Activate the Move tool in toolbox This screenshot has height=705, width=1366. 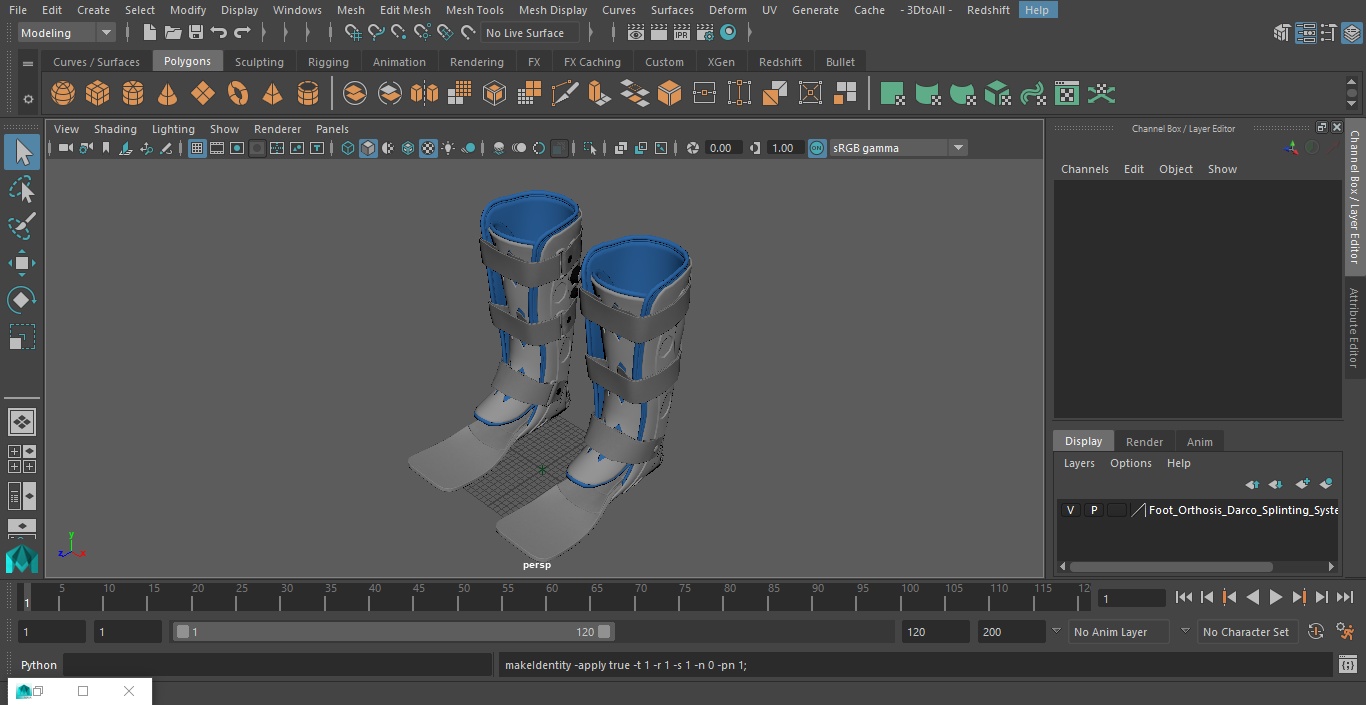pos(22,264)
